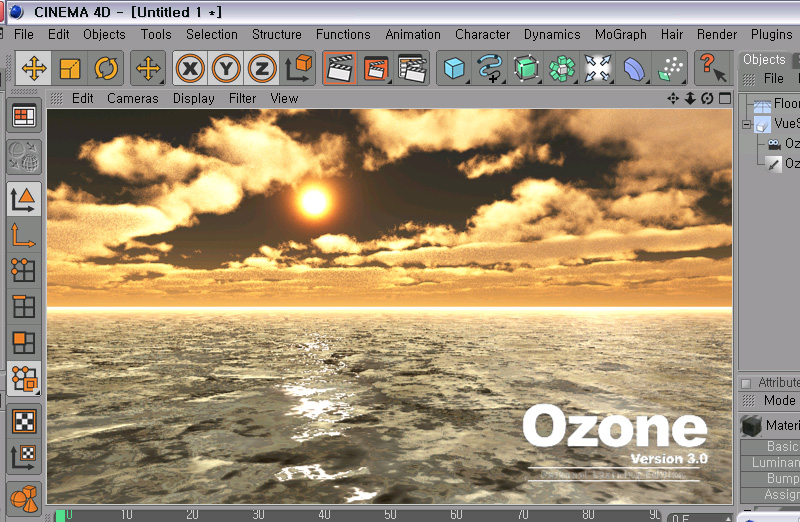
Task: Switch to Model mode
Action: (x=24, y=200)
